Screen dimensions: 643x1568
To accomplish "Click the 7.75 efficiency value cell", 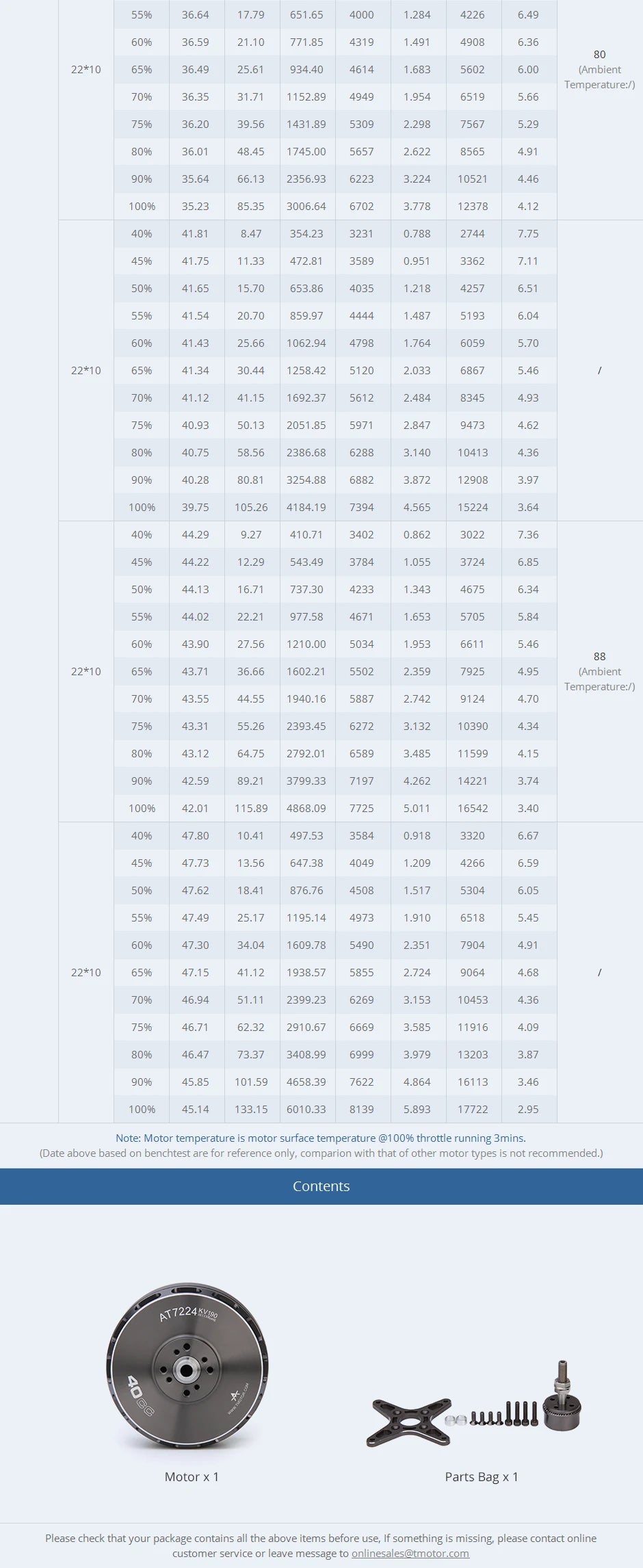I will pyautogui.click(x=528, y=233).
